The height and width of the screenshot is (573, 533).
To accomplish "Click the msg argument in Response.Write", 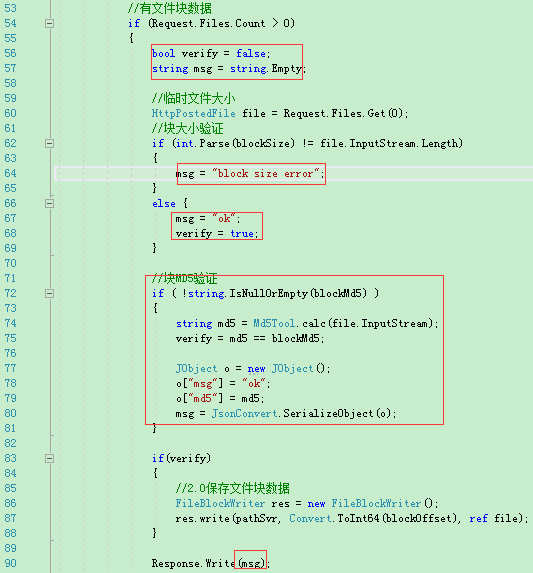I will 251,564.
